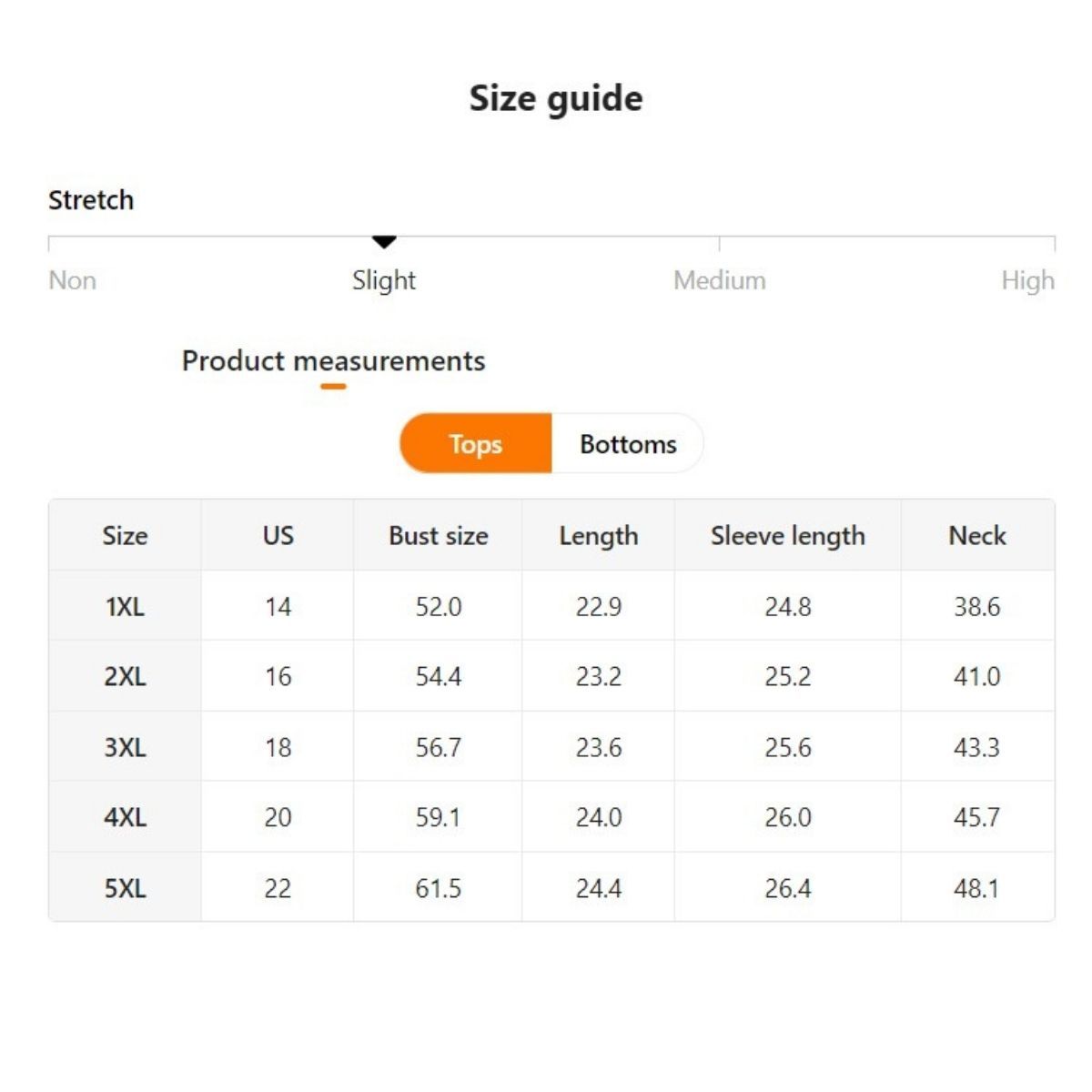
Task: Click the High stretch label
Action: 1027,280
